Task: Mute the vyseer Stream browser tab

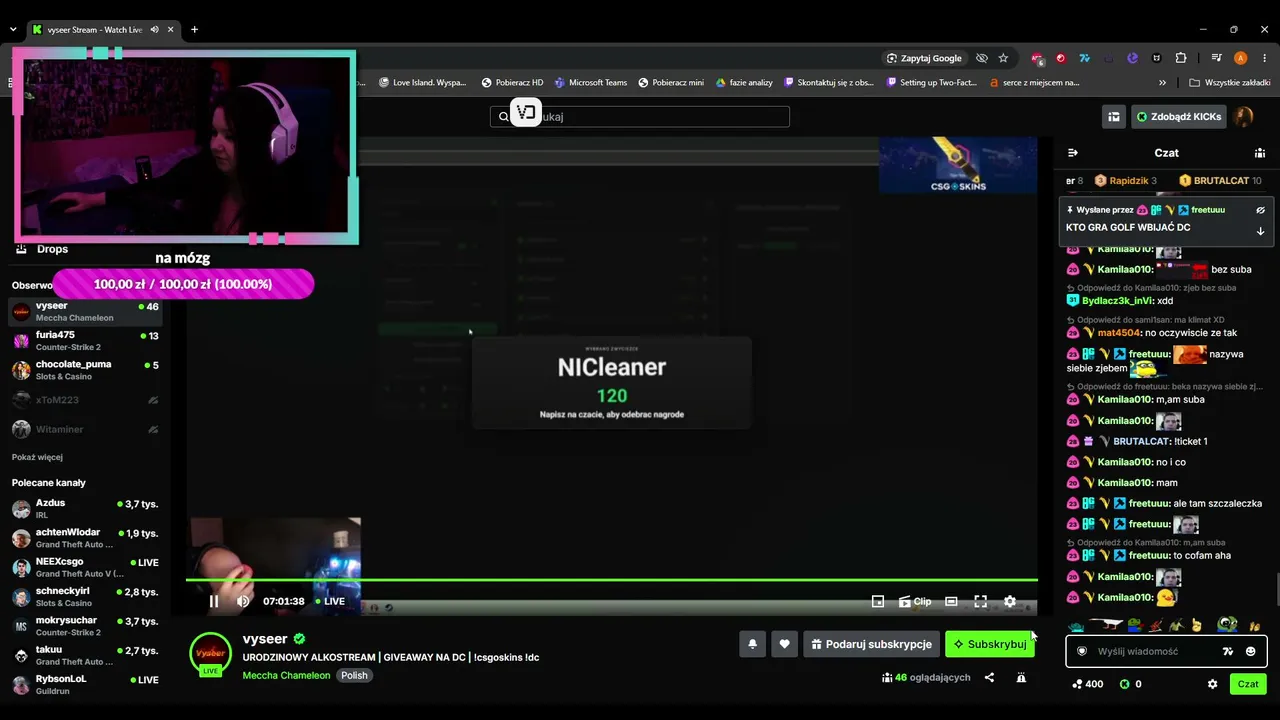Action: [154, 30]
